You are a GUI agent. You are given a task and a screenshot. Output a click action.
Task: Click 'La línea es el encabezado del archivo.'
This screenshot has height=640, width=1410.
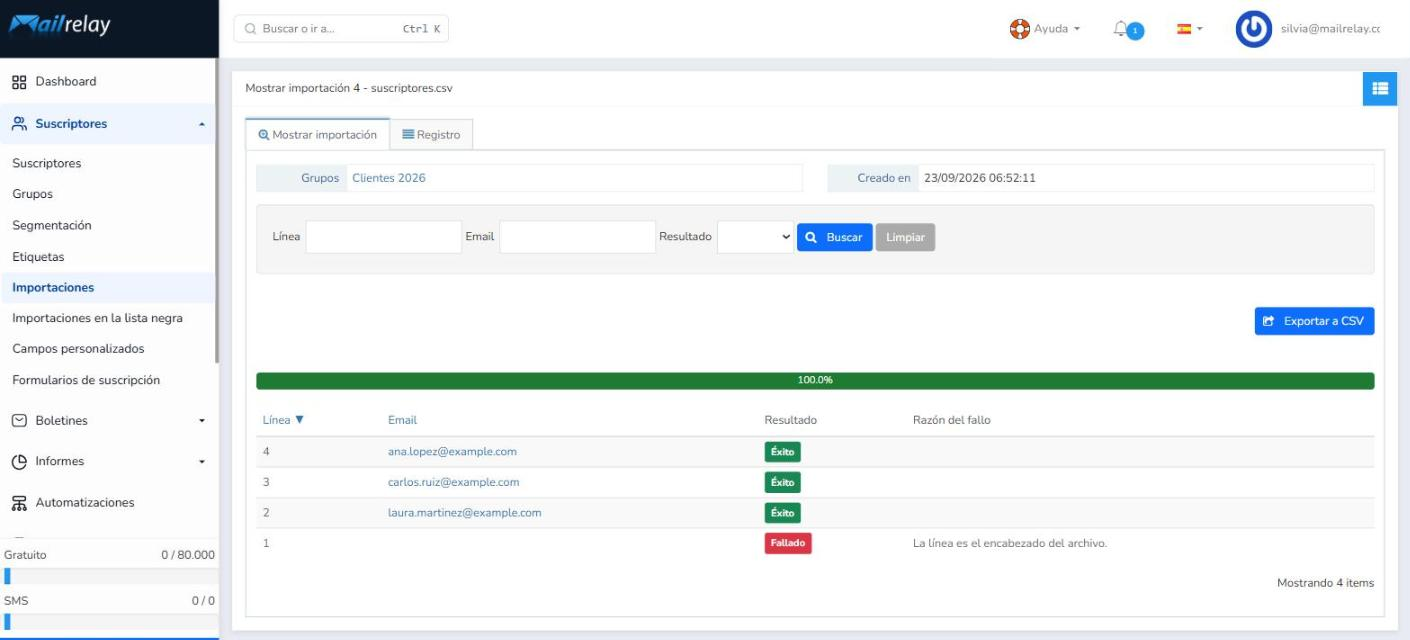(x=1010, y=544)
